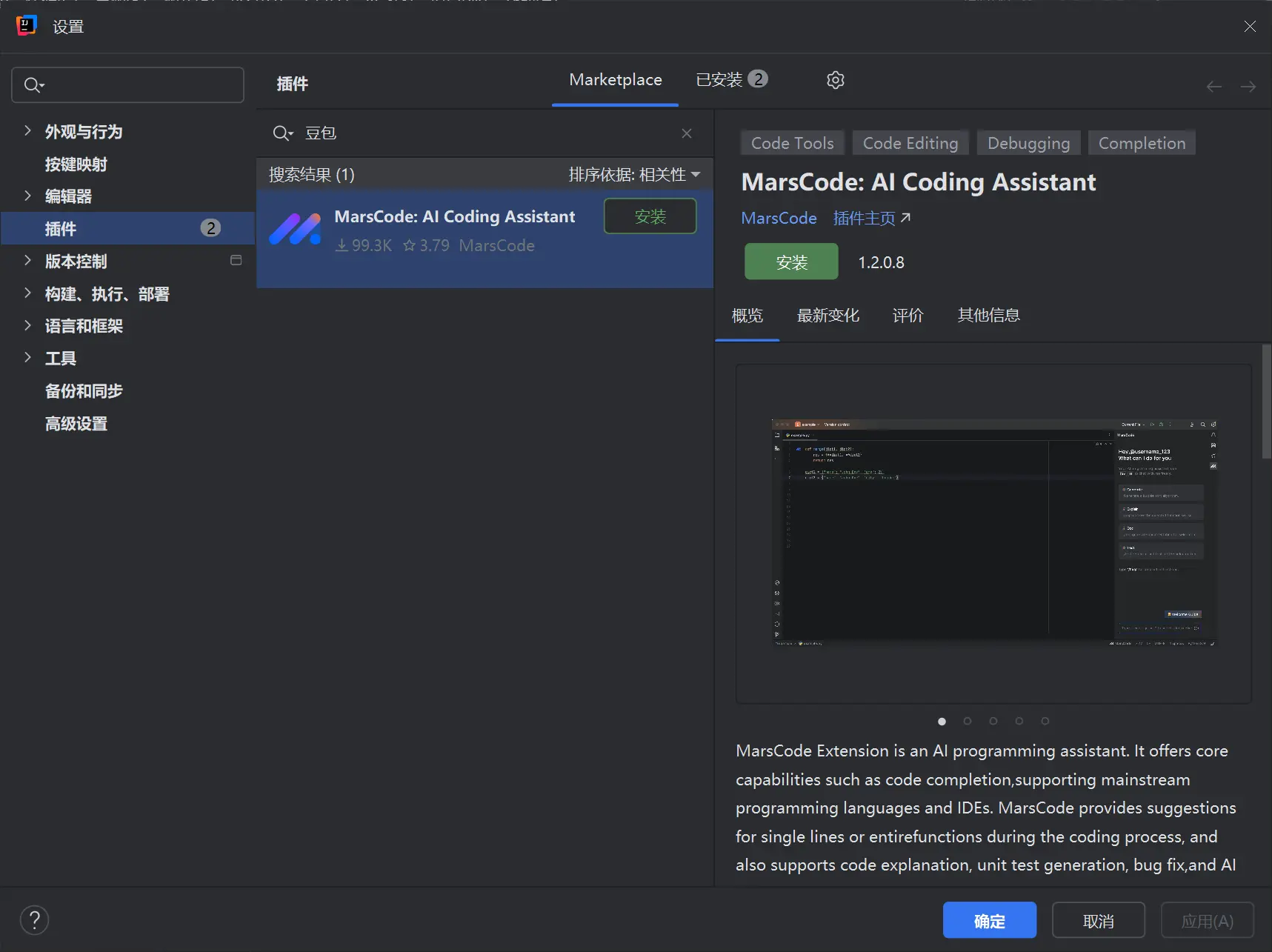Click the green 安装 button in details
Screen dimensions: 1272x952
(x=791, y=262)
